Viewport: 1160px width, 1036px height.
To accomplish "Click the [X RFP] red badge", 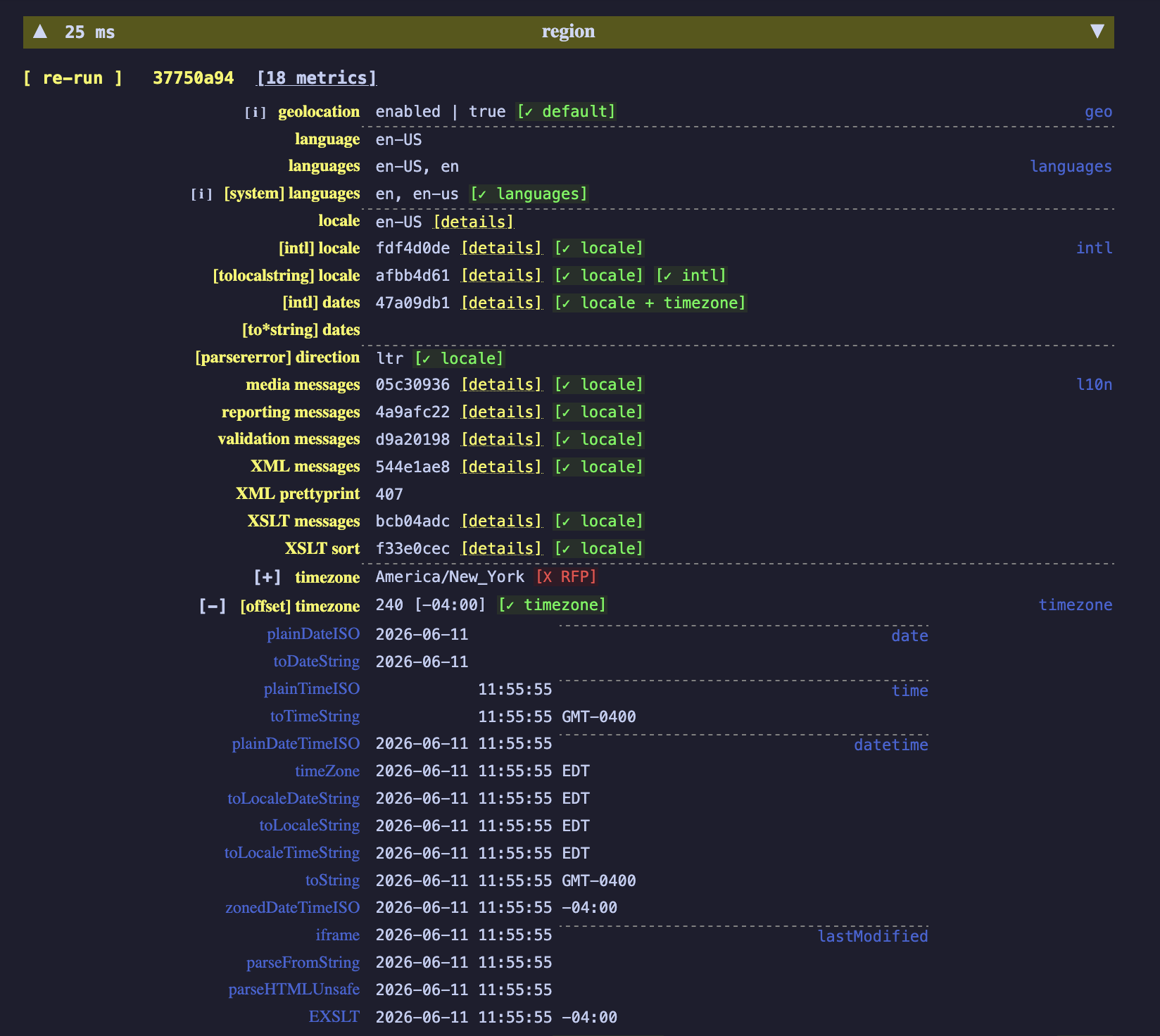I will pos(566,577).
